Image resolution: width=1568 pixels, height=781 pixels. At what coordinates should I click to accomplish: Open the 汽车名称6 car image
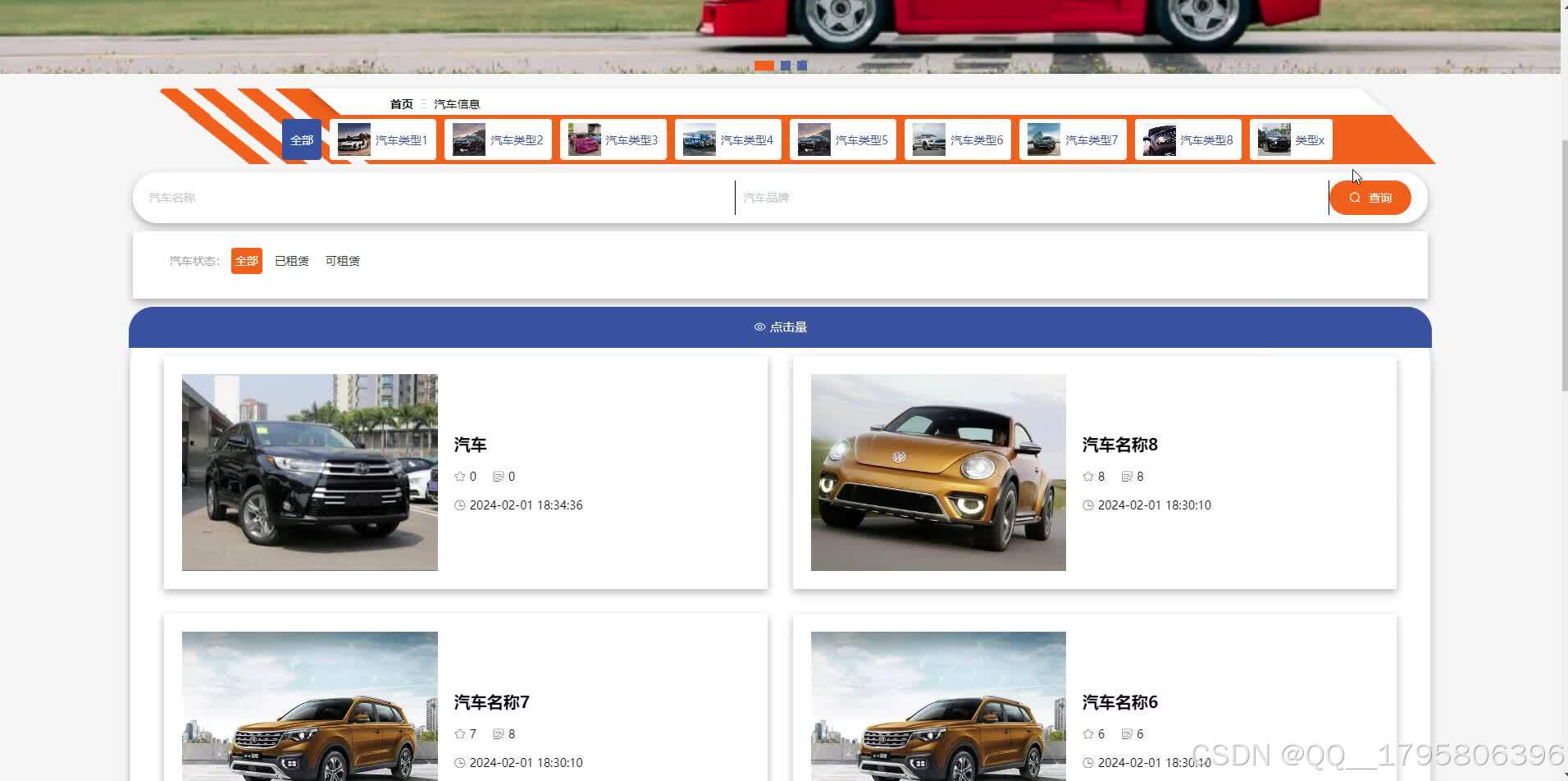pyautogui.click(x=938, y=706)
